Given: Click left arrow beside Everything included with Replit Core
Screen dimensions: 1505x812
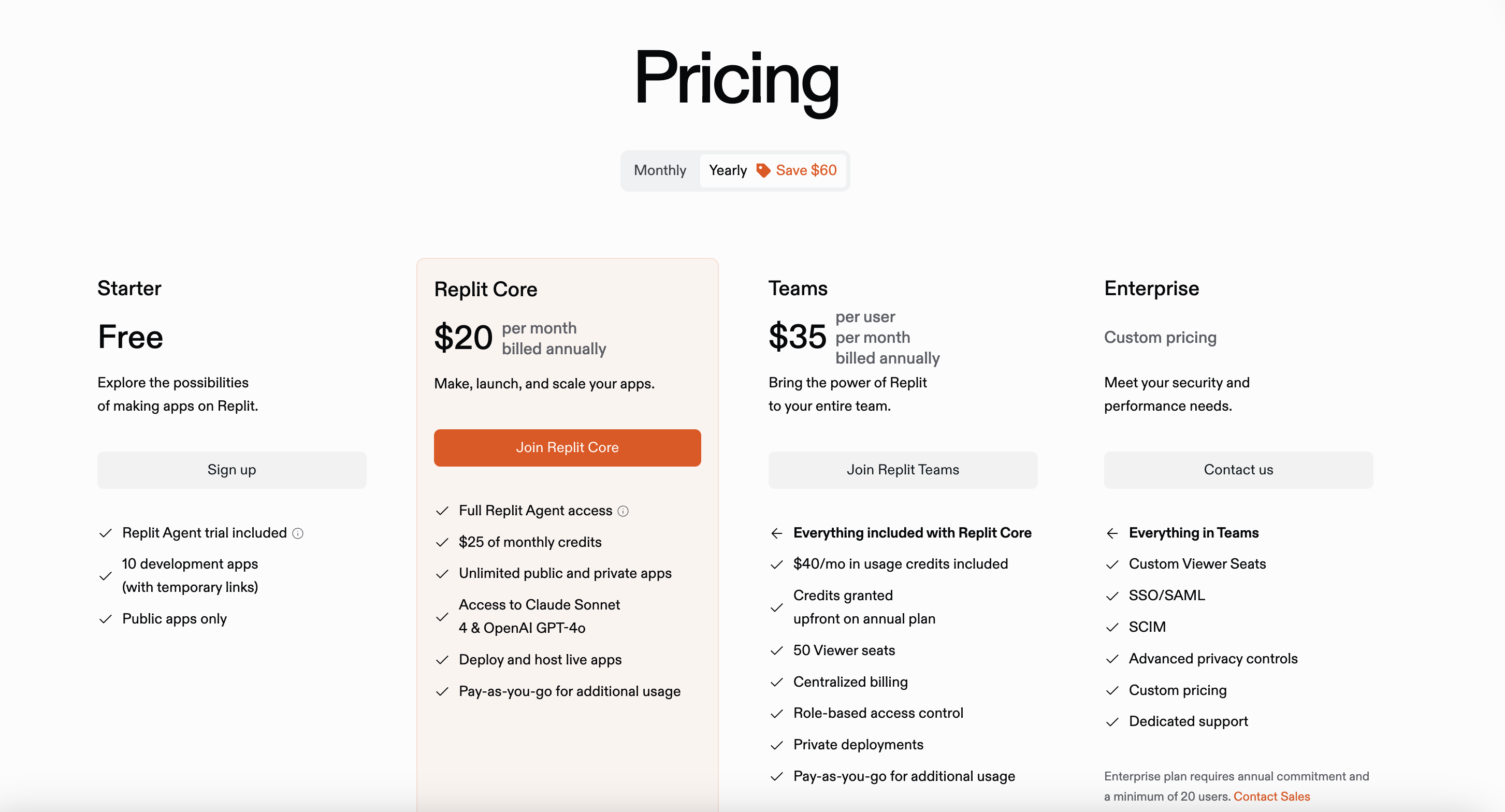Looking at the screenshot, I should tap(776, 533).
